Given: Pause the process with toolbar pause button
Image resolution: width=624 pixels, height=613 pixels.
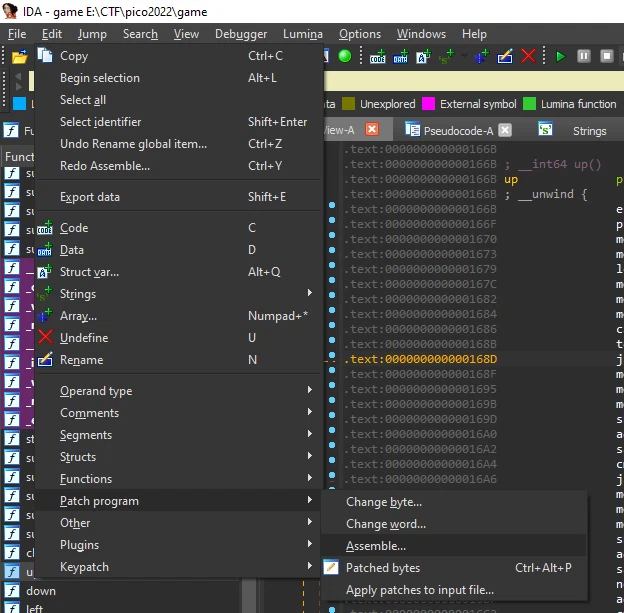Looking at the screenshot, I should point(583,56).
